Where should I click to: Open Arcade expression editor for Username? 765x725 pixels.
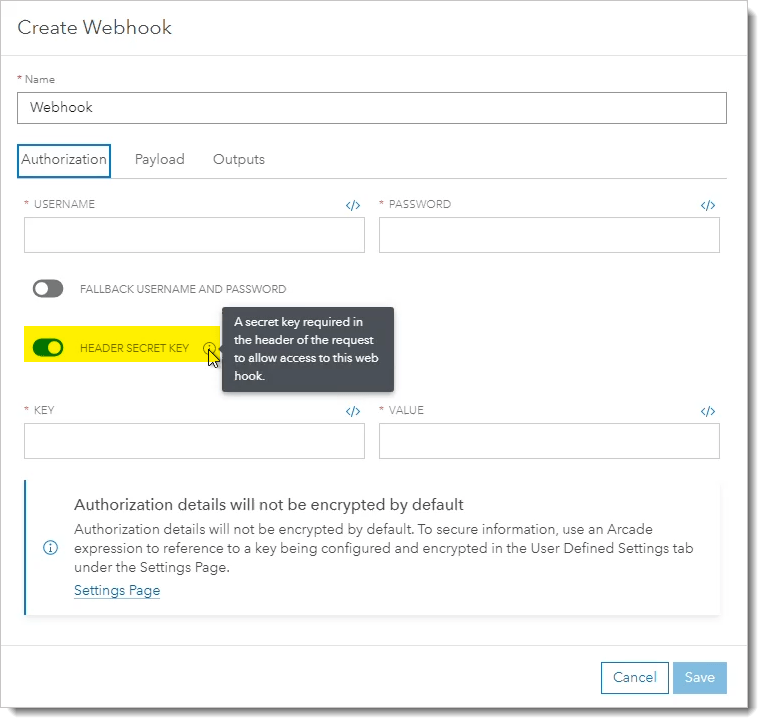point(353,205)
